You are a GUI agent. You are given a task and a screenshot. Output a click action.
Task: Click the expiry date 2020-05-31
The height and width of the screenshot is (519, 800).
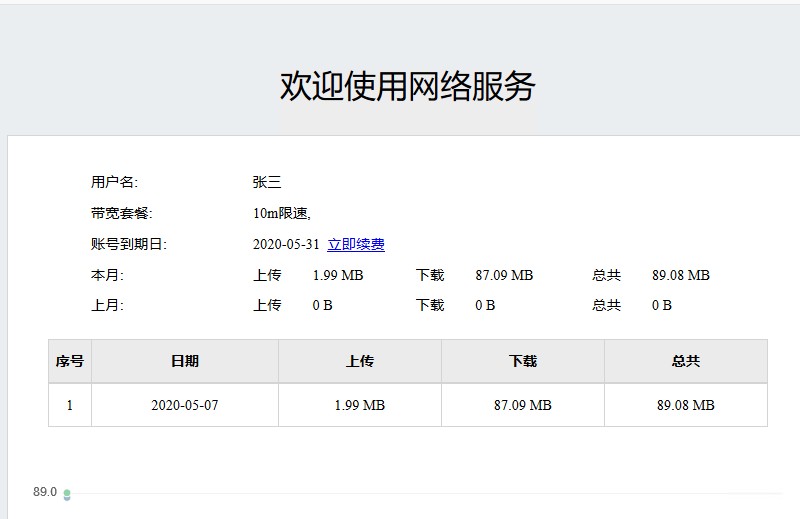tap(286, 244)
